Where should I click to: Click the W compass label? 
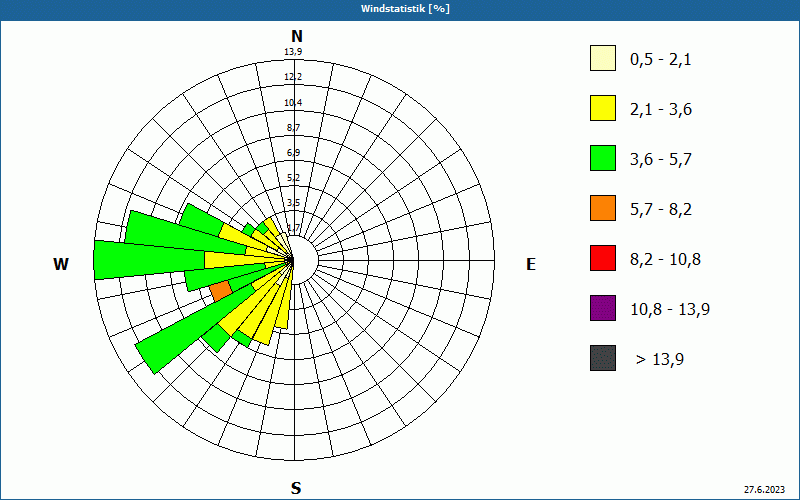[61, 264]
